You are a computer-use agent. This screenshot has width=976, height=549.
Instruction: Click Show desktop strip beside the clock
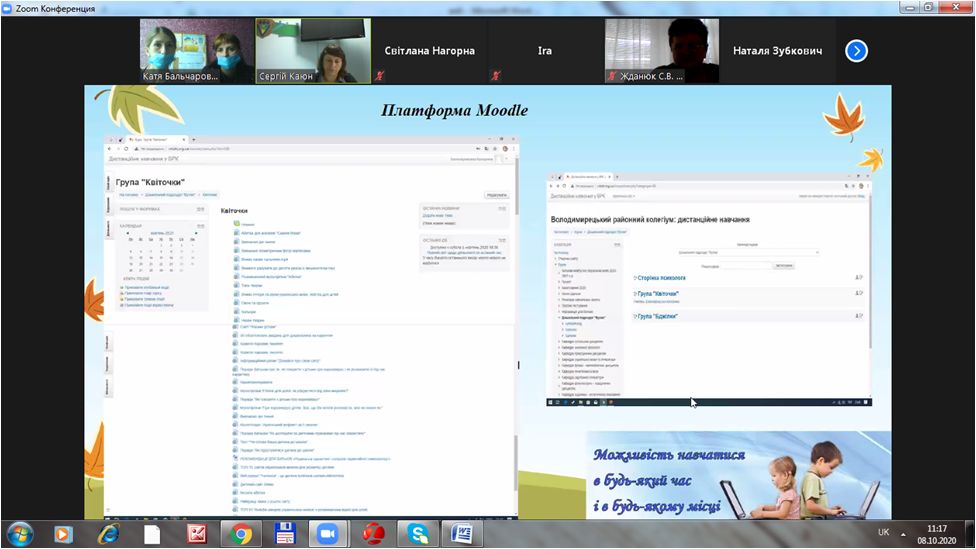[970, 534]
